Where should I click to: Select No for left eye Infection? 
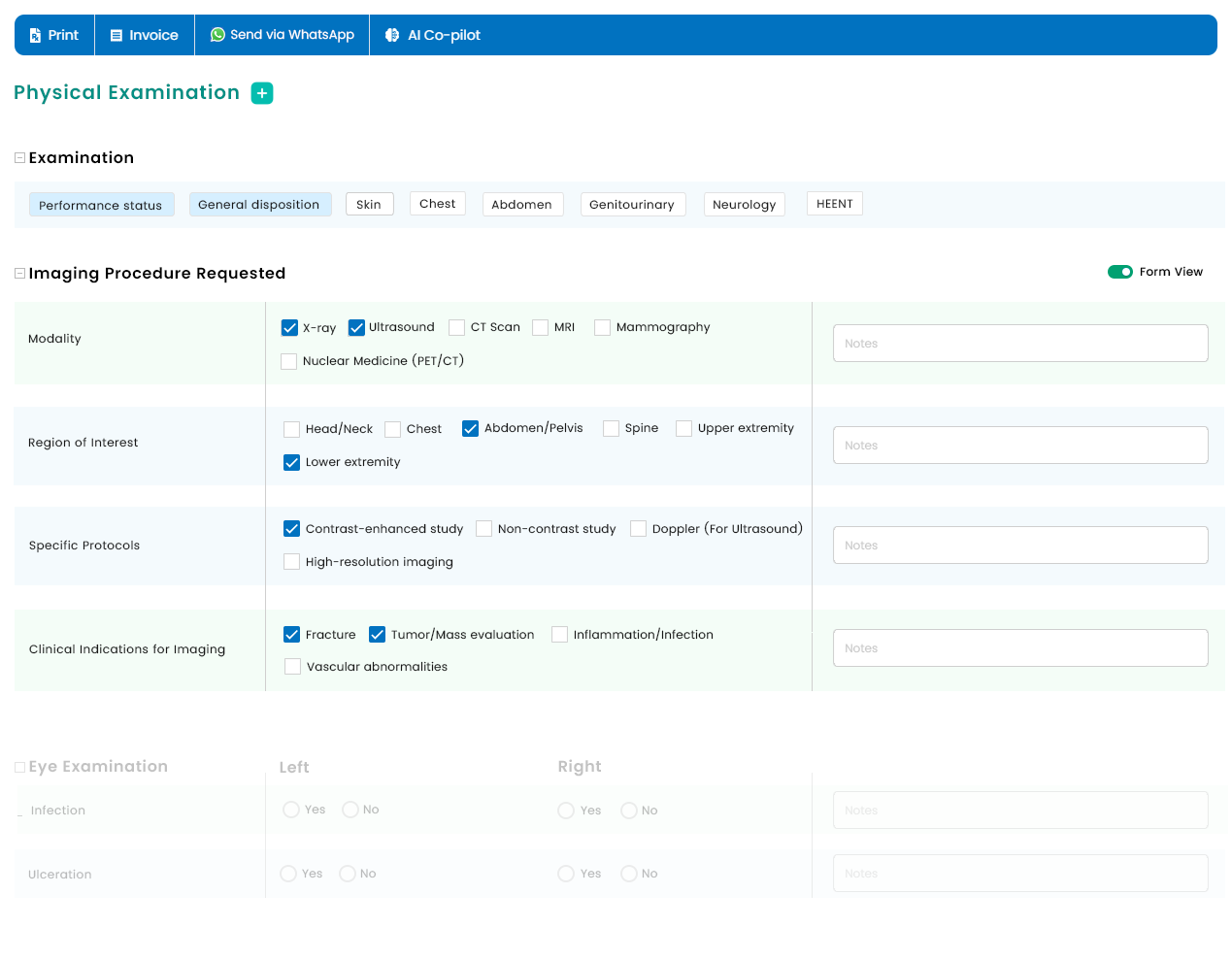(x=350, y=810)
